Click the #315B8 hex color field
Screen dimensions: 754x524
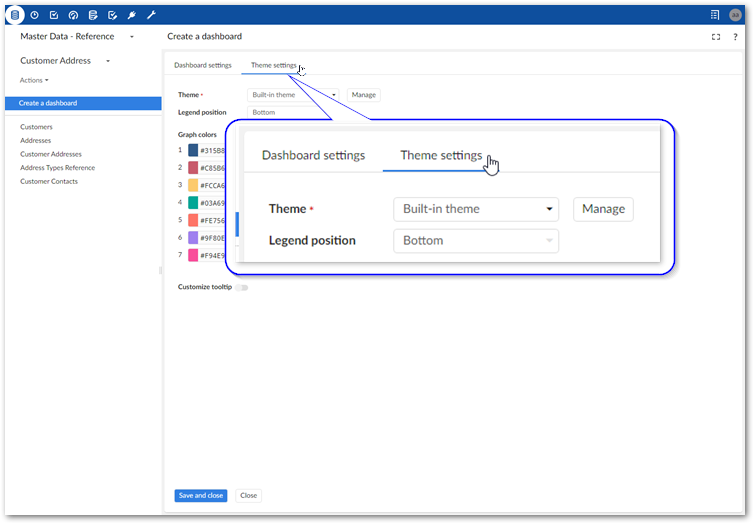point(212,150)
